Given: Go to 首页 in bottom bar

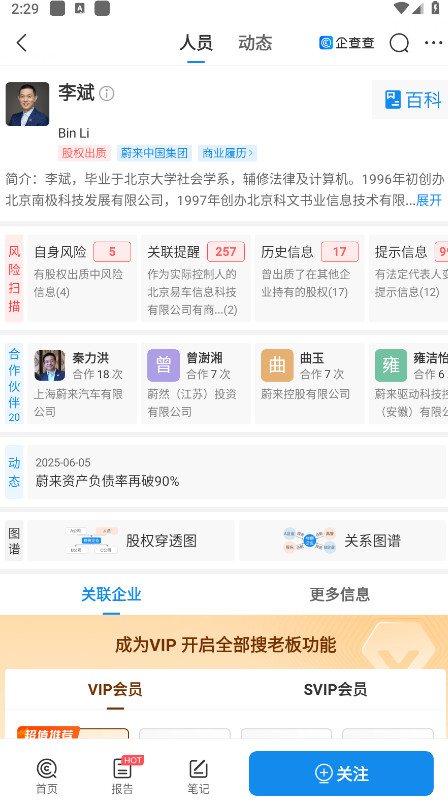Looking at the screenshot, I should click(x=47, y=776).
